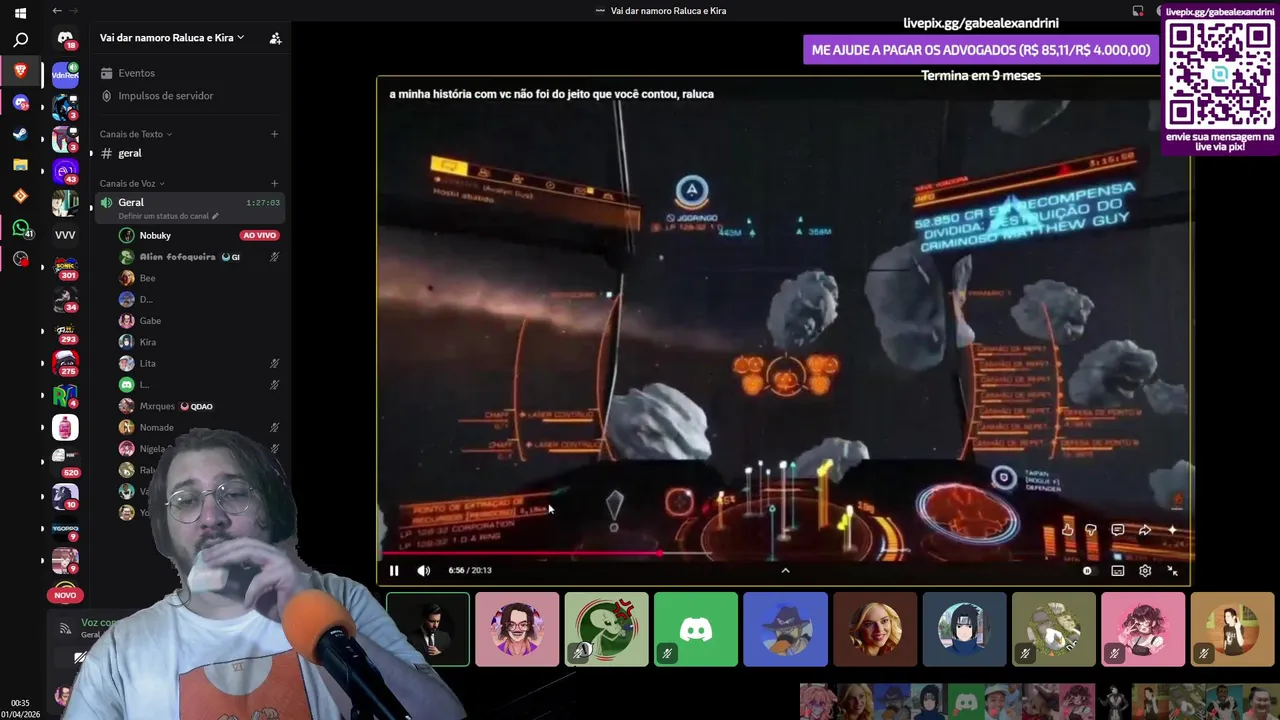Open Windows search magnifier icon

tap(20, 41)
